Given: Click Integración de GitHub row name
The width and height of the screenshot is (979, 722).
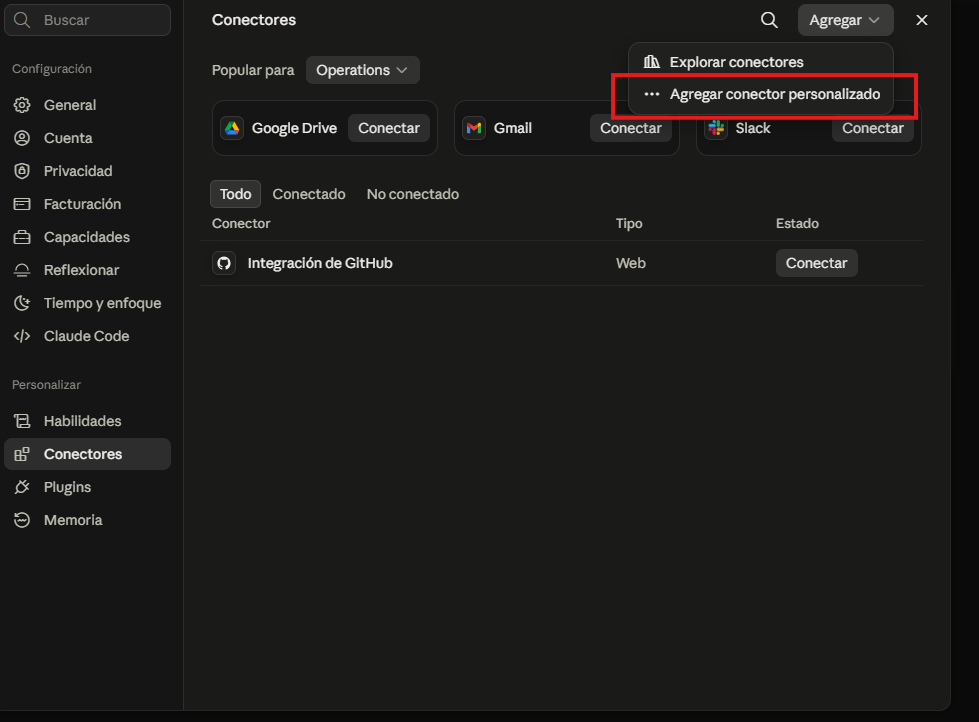Looking at the screenshot, I should 320,263.
